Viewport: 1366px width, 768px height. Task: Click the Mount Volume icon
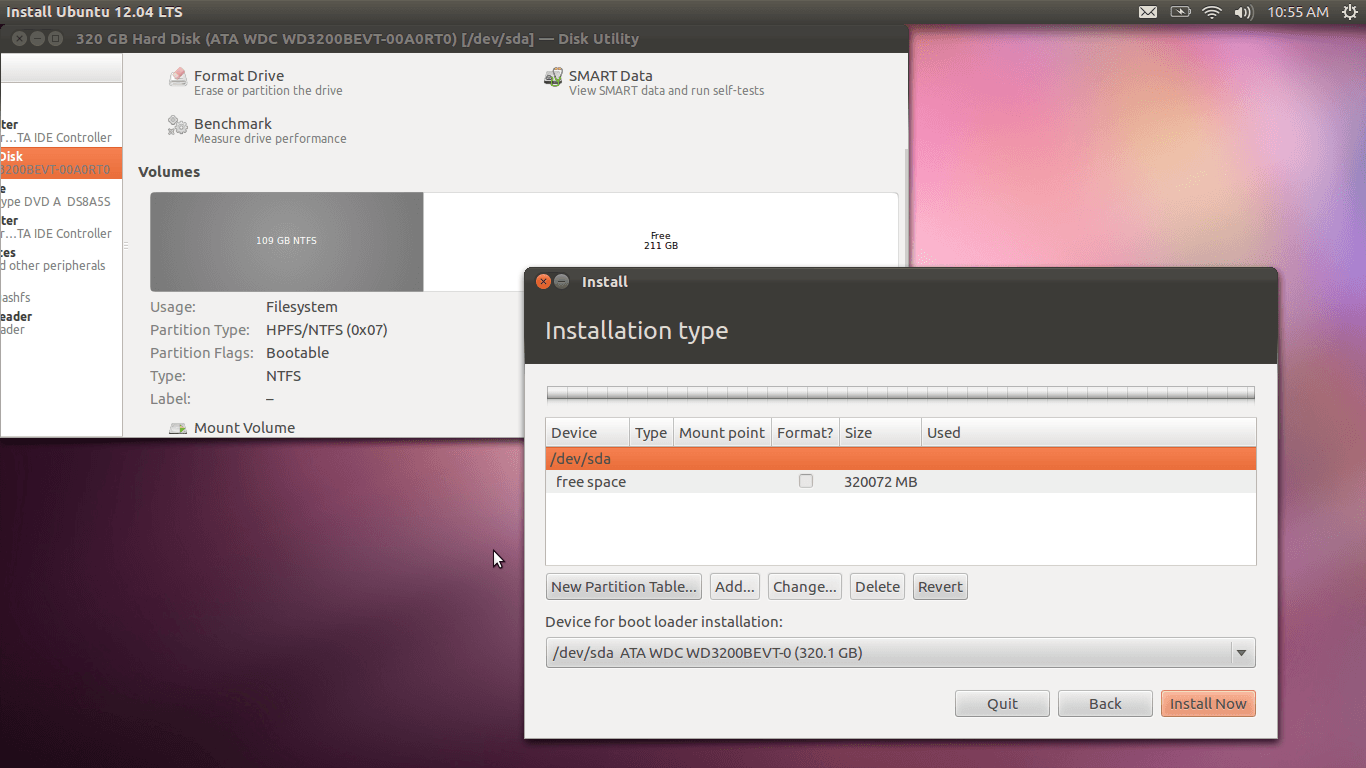178,428
